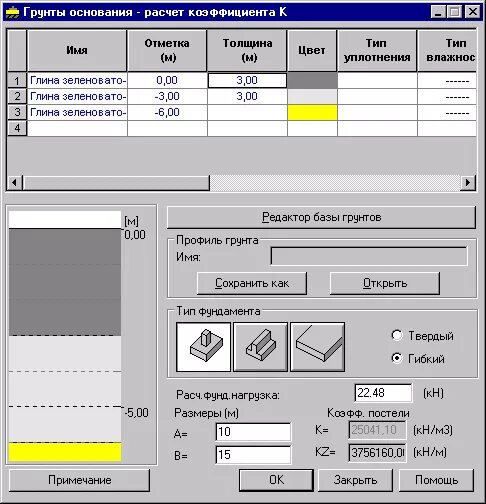Viewport: 486px width, 504px height.
Task: Click the Отметка (м) column header
Action: pos(167,50)
